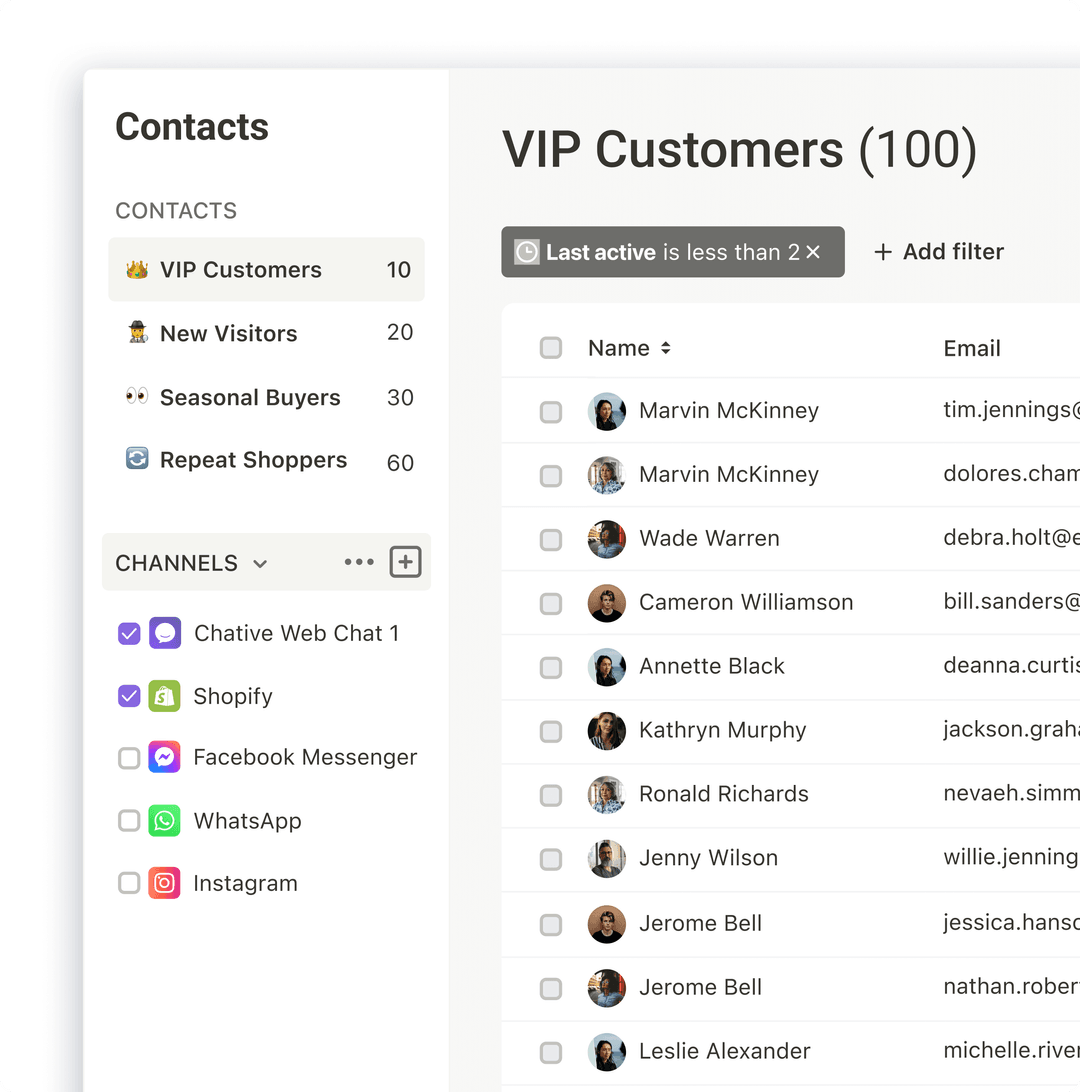1080x1092 pixels.
Task: Open the channels overflow menu
Action: click(x=359, y=562)
